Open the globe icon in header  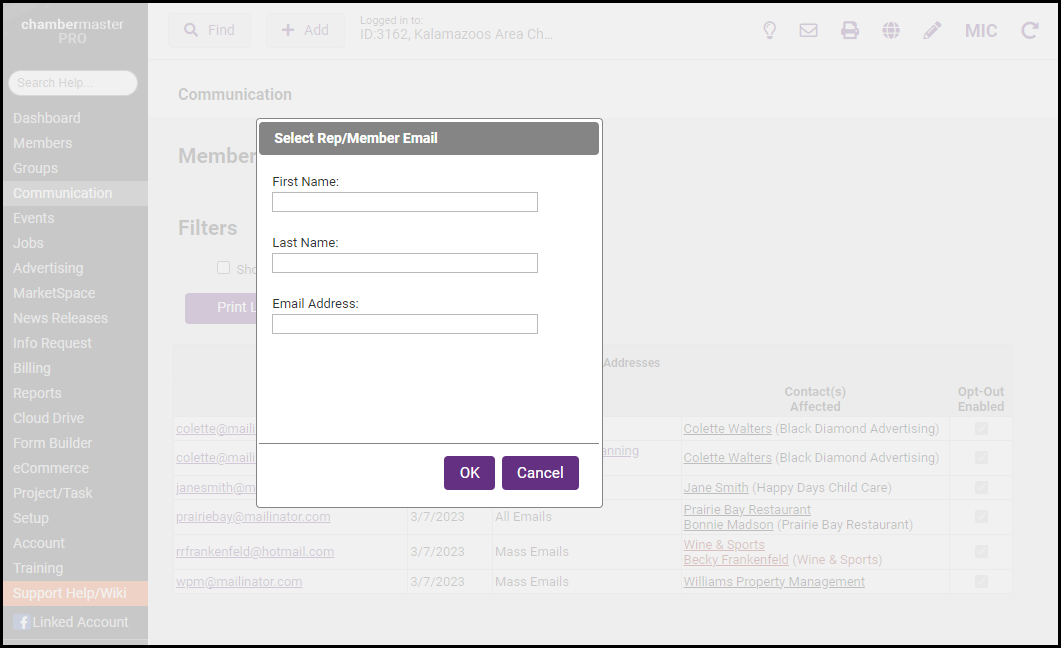click(891, 30)
